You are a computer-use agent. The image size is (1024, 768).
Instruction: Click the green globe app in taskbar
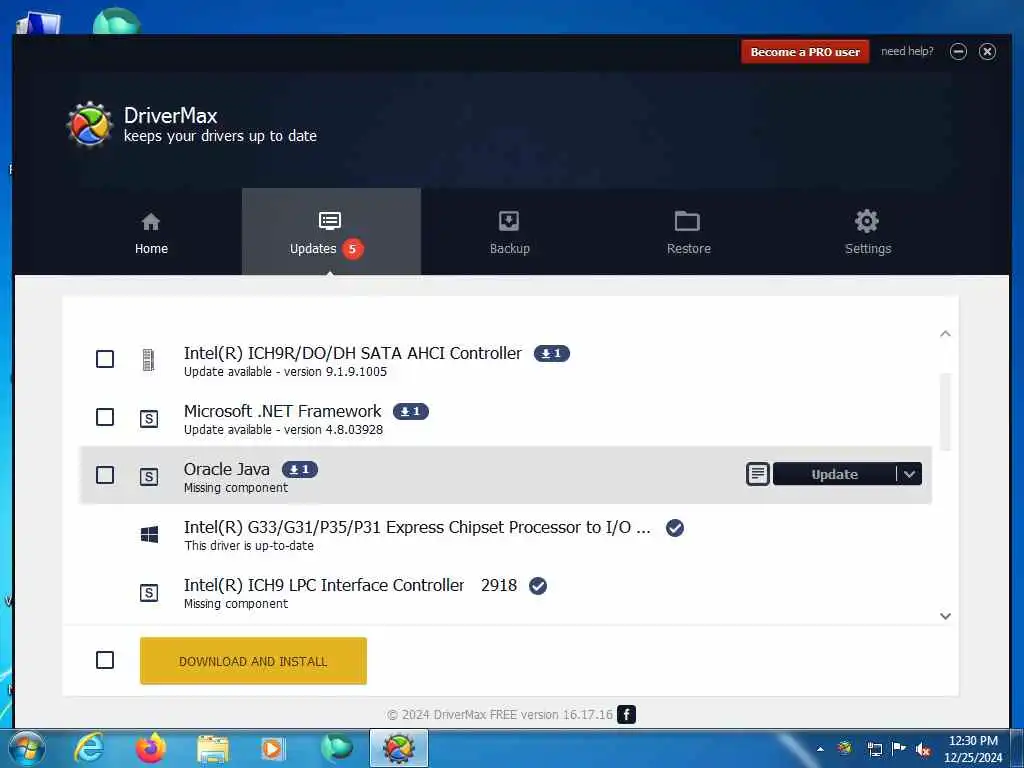[336, 749]
